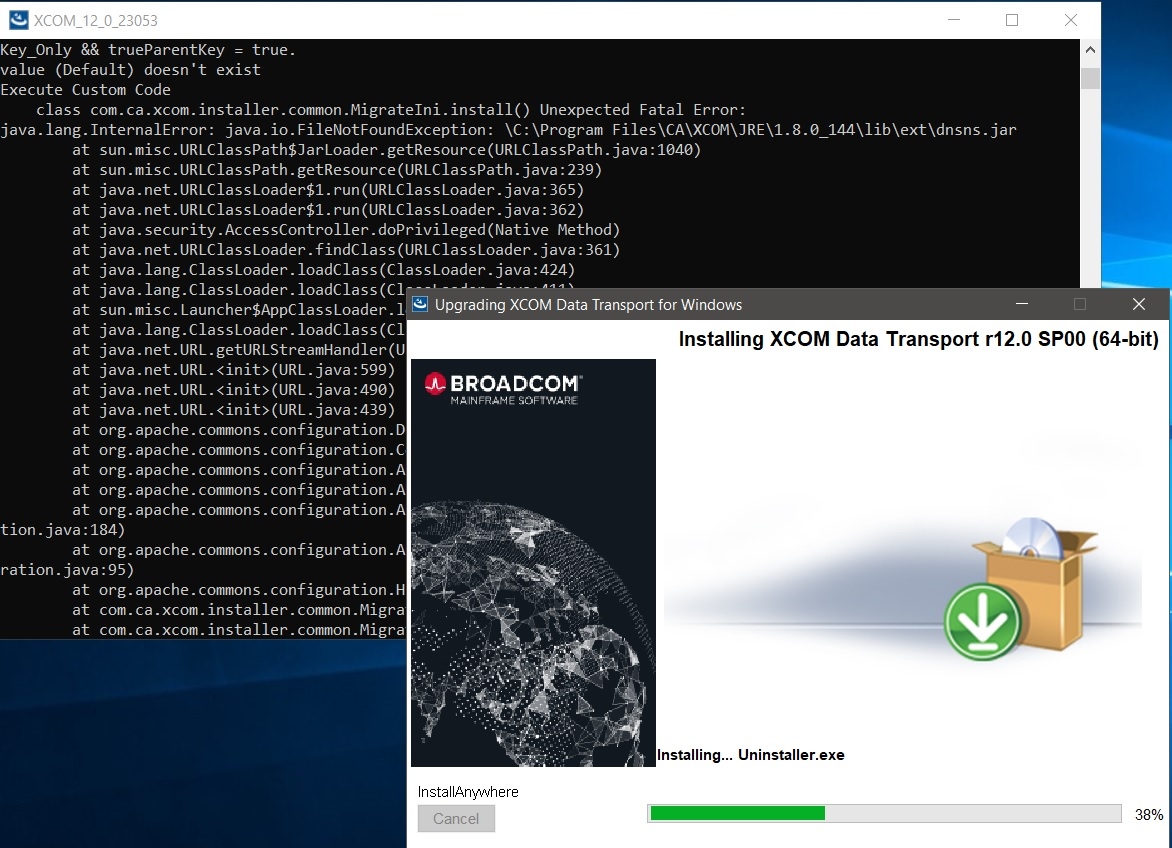Viewport: 1172px width, 848px height.
Task: Click the 'java.net.URL.getURLStreamHandler' stack line
Action: click(x=238, y=350)
